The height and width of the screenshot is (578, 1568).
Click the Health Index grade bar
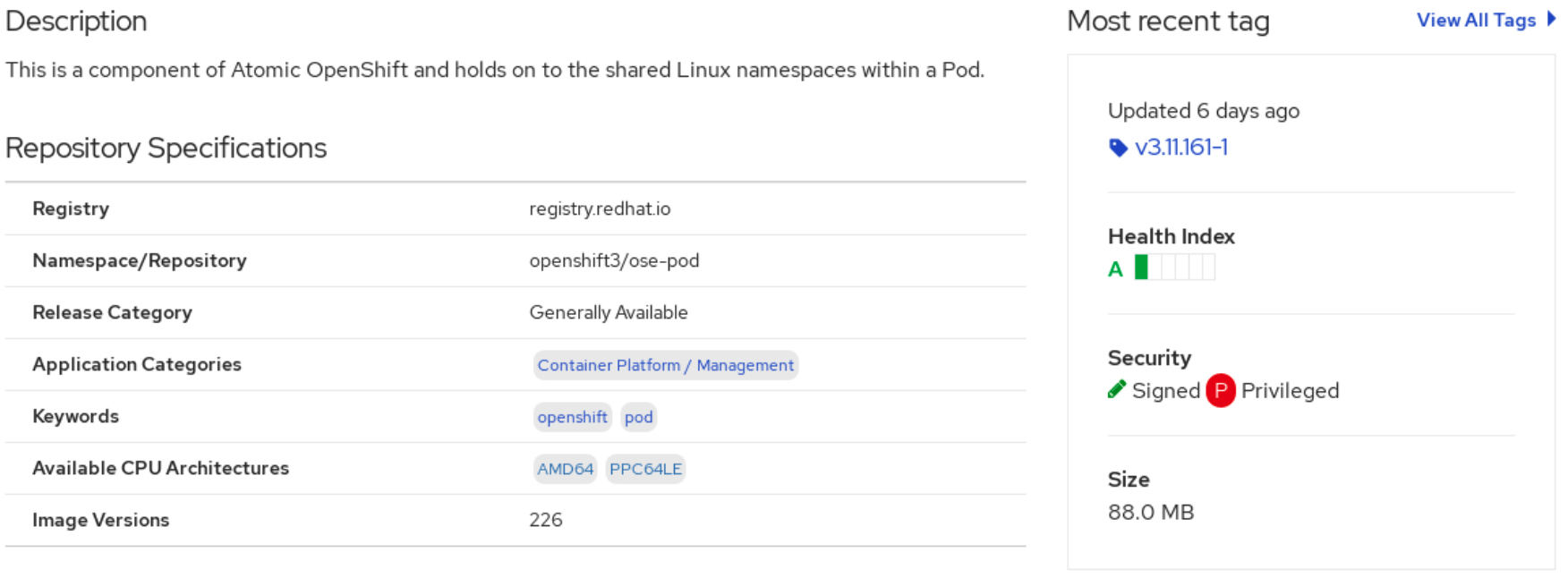coord(1174,268)
